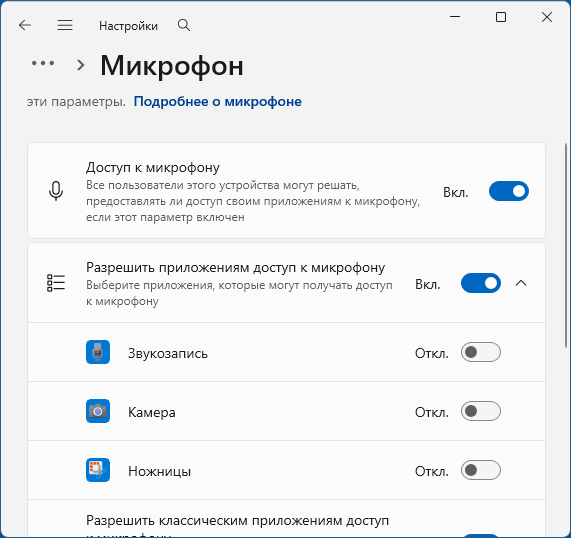The image size is (571, 538).
Task: Close the Настройки window
Action: [547, 17]
